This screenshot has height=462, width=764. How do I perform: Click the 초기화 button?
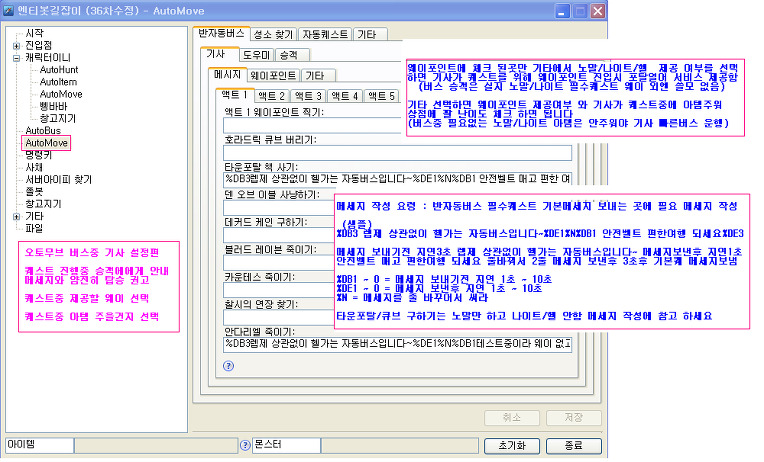512,445
